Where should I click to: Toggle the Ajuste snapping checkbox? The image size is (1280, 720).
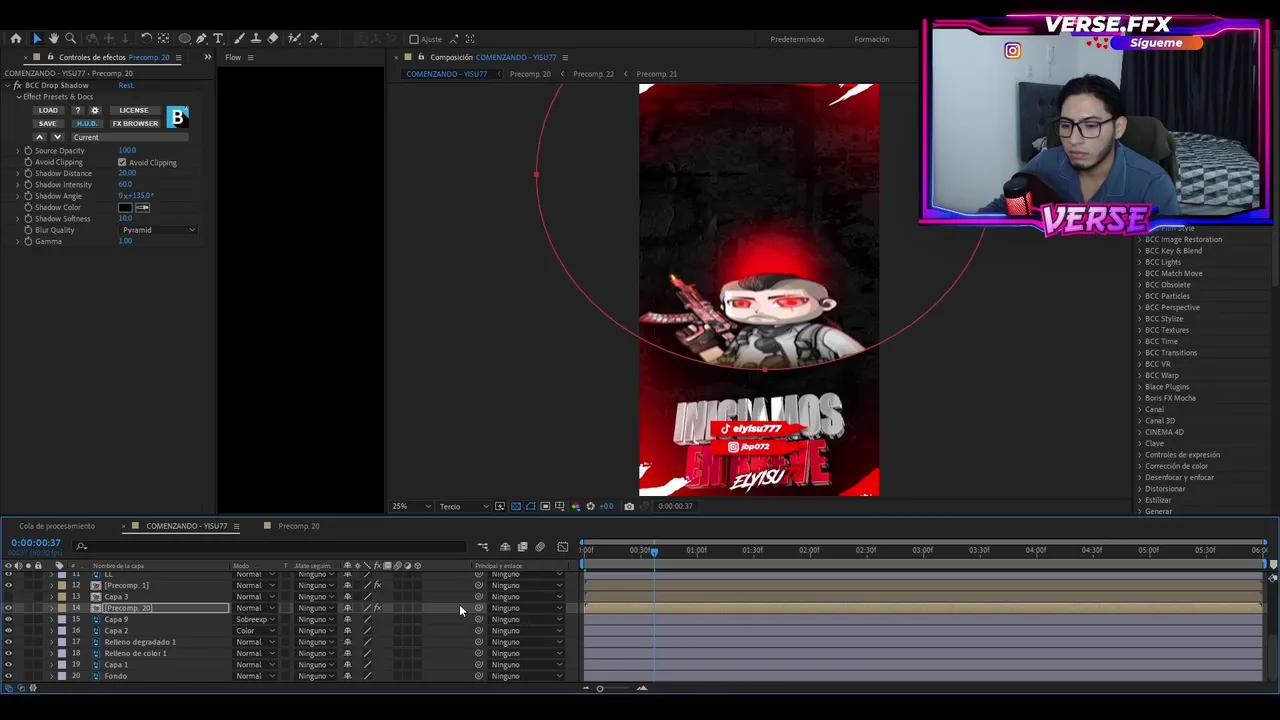tap(414, 39)
